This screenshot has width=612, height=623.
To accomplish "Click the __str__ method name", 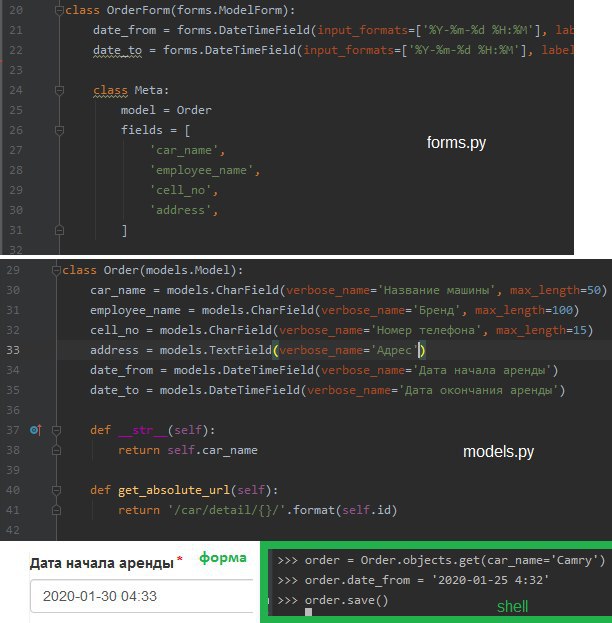I will click(x=143, y=430).
